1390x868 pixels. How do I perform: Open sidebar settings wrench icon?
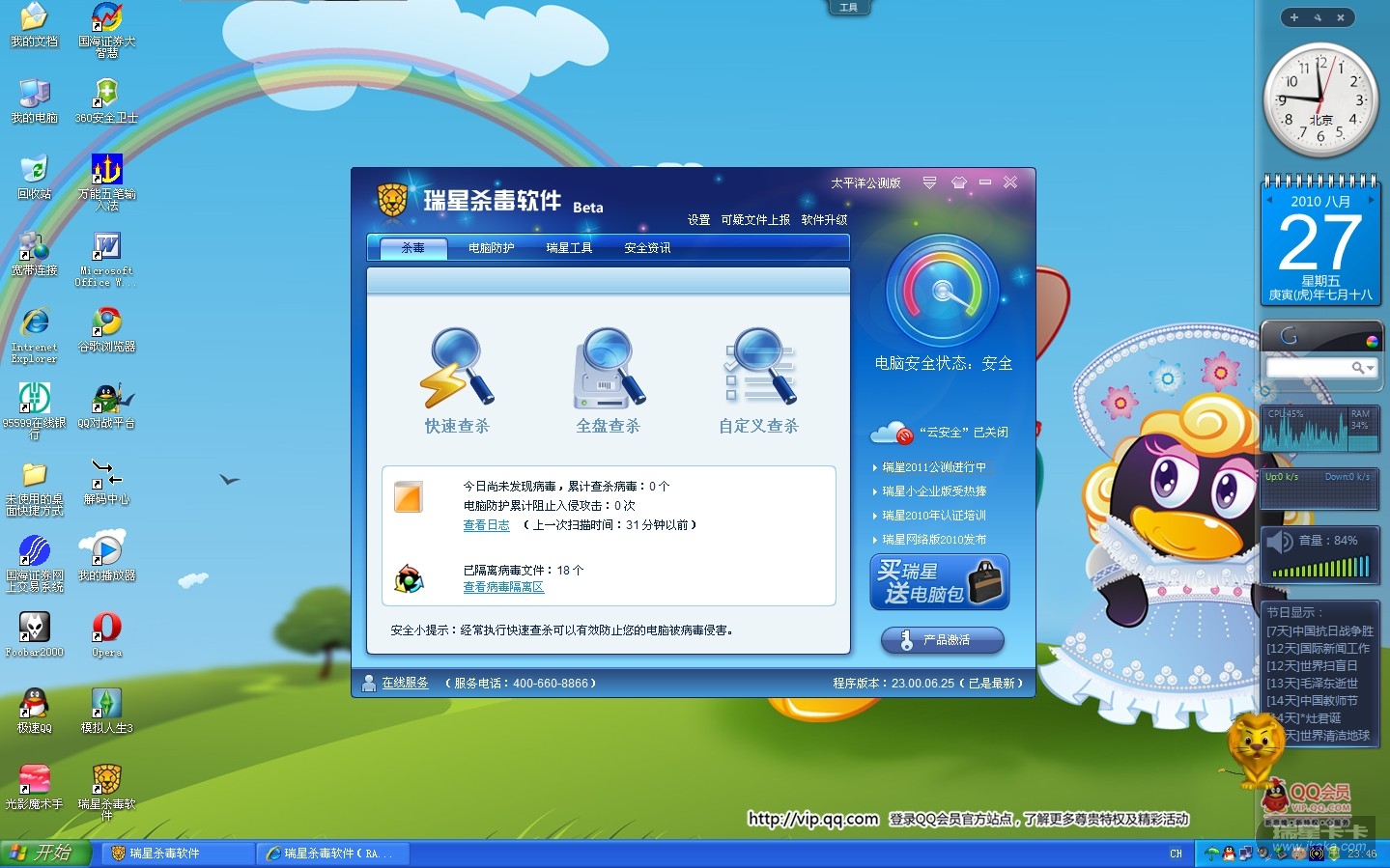(1318, 17)
